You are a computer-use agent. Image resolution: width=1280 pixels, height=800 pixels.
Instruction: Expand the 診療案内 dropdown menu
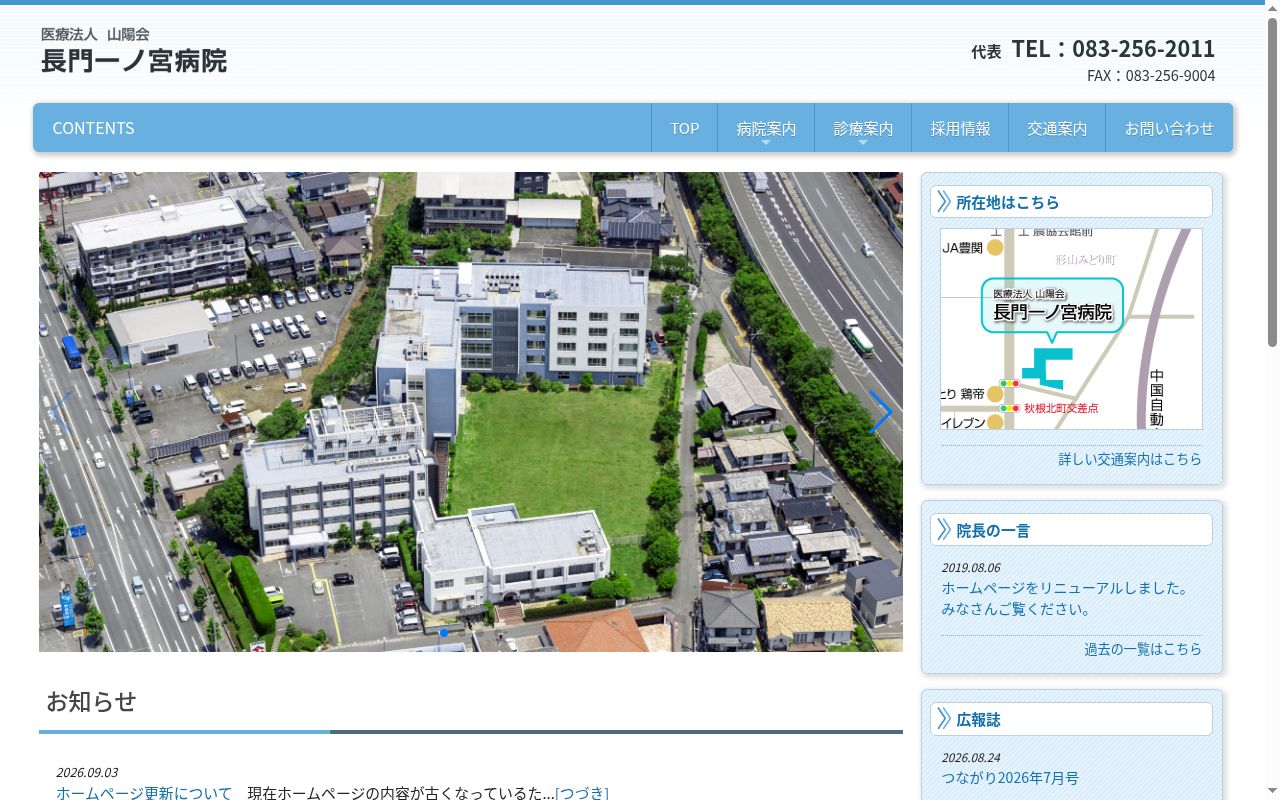(x=863, y=128)
